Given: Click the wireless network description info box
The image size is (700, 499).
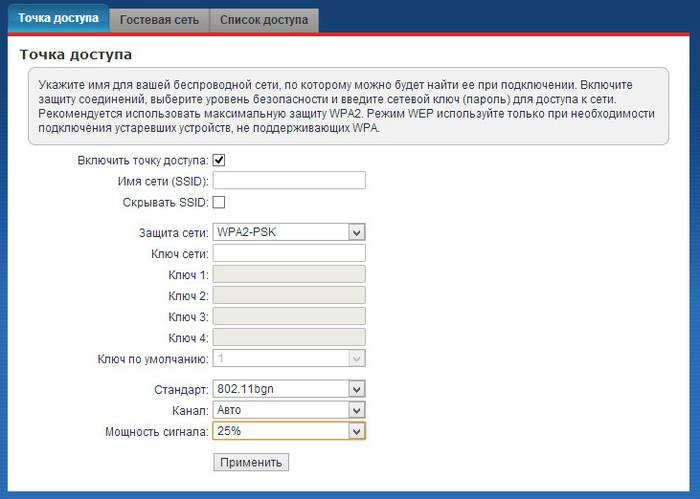Looking at the screenshot, I should pos(346,108).
